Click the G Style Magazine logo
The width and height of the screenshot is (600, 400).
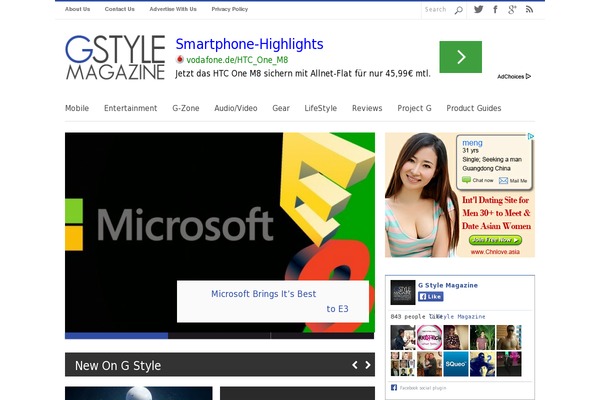point(115,57)
